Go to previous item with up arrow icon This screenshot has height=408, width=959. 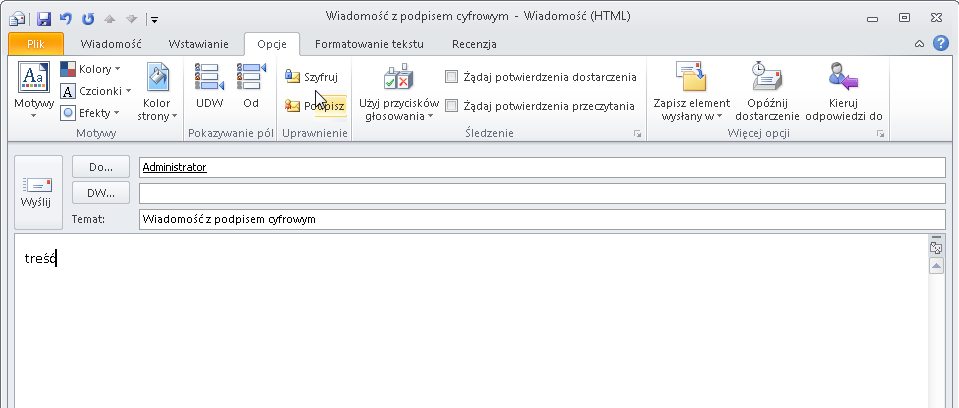tap(109, 18)
